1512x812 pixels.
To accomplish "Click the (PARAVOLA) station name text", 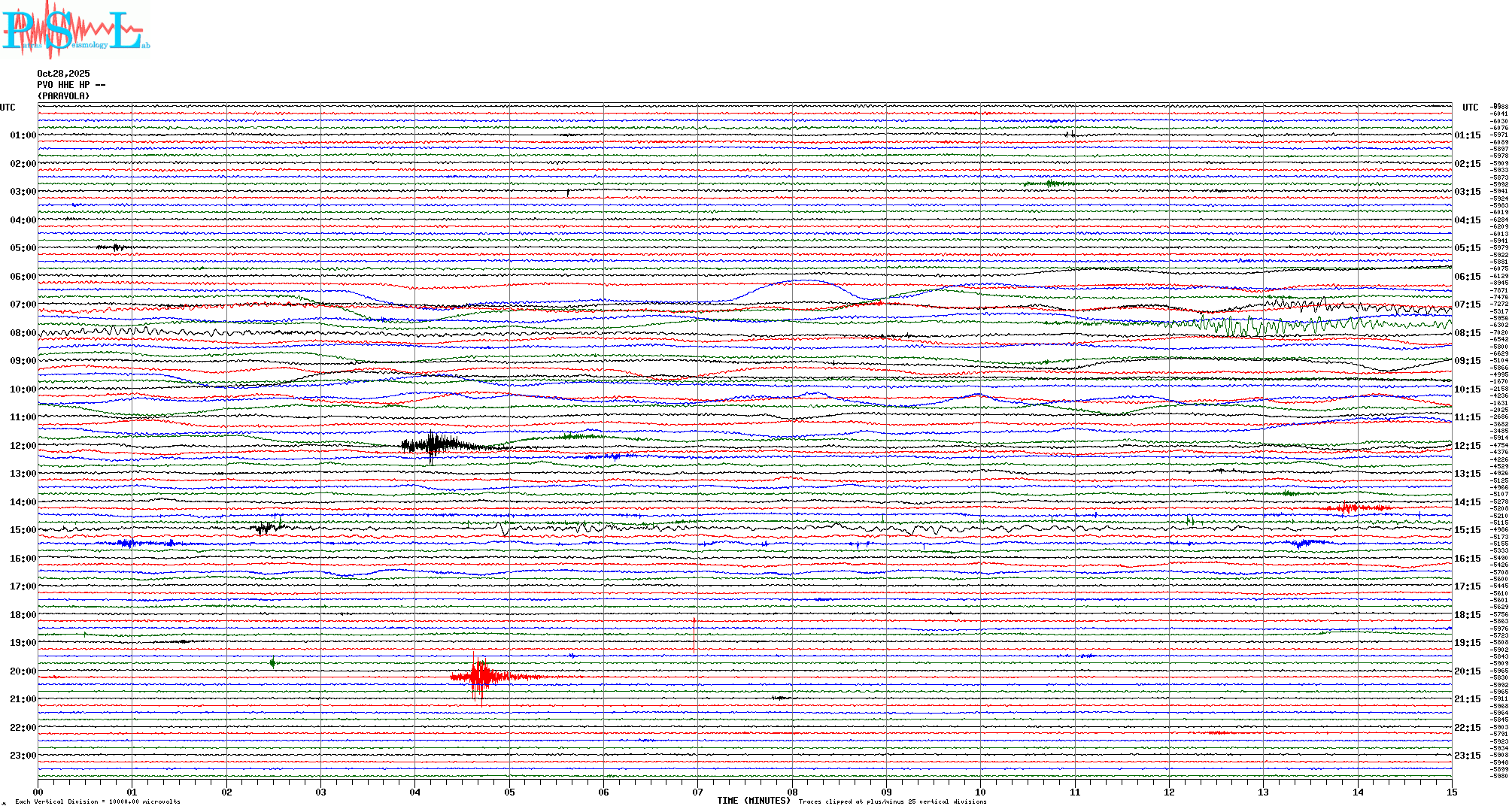I will pyautogui.click(x=63, y=96).
